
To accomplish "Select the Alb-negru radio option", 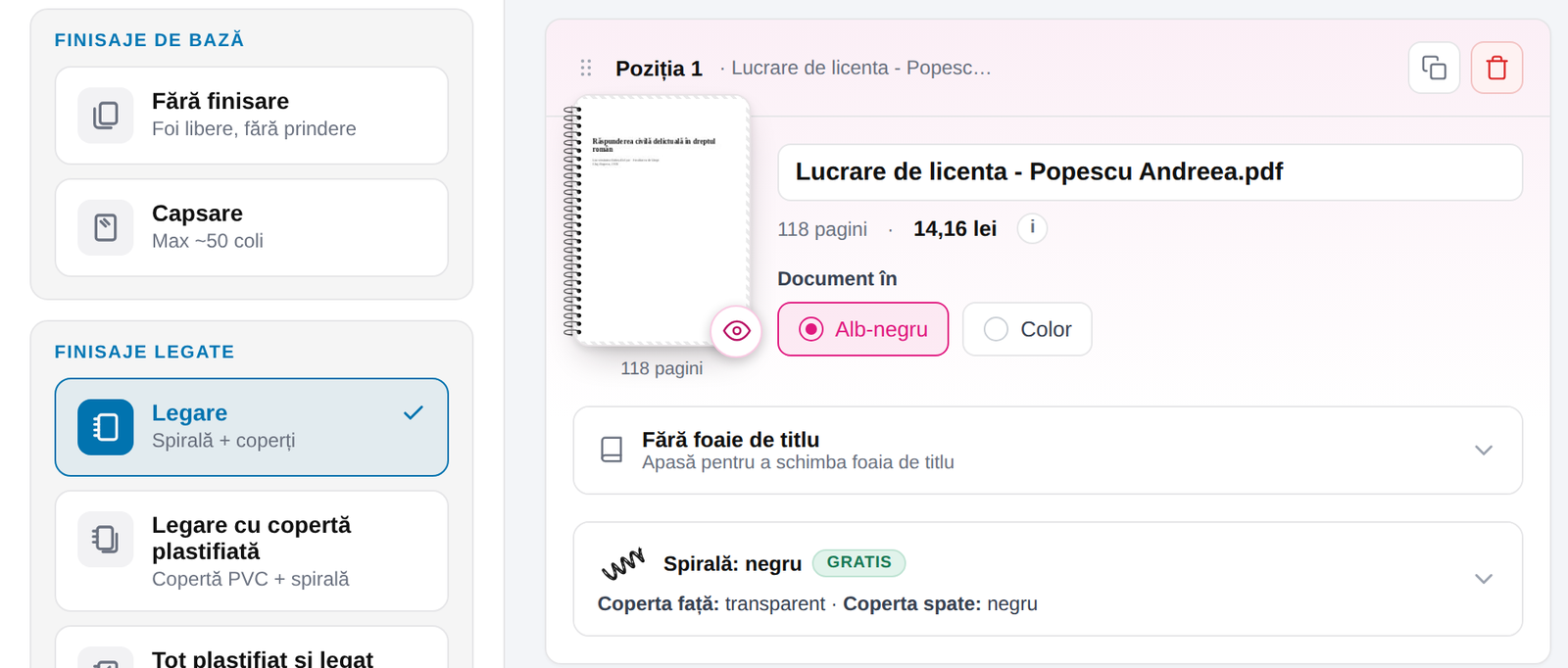I will click(x=862, y=329).
